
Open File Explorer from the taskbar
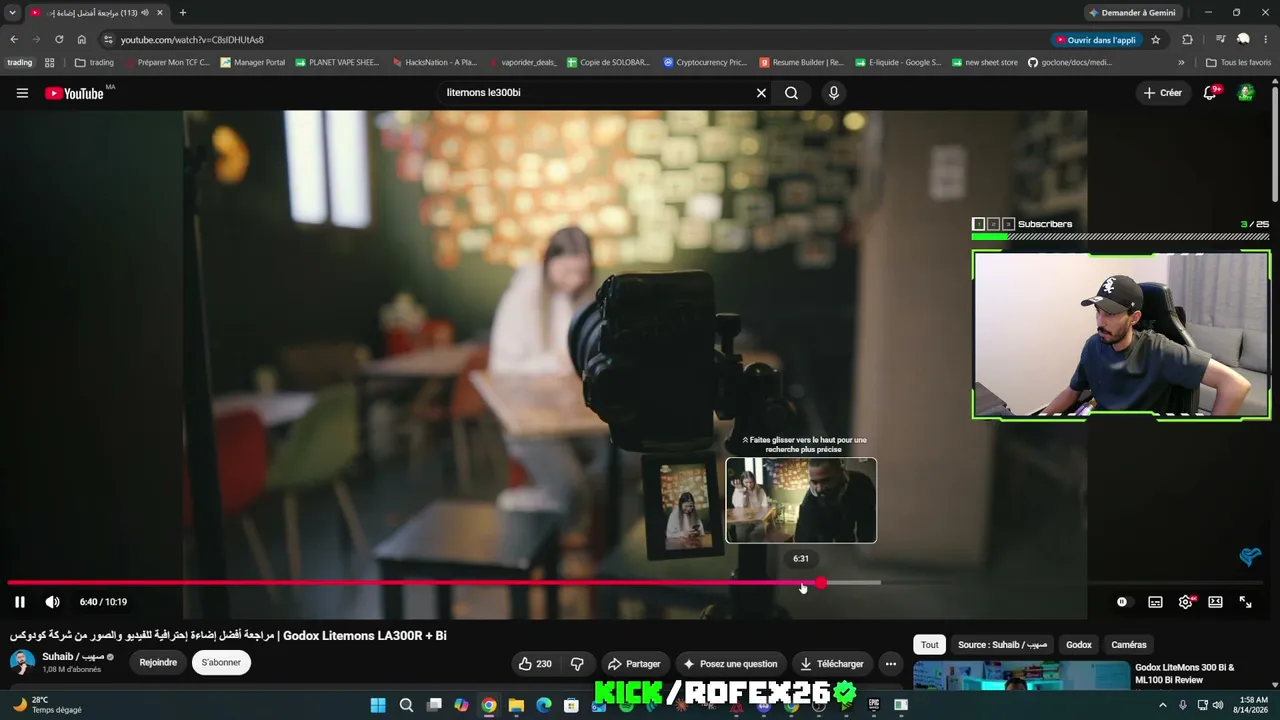click(x=516, y=705)
